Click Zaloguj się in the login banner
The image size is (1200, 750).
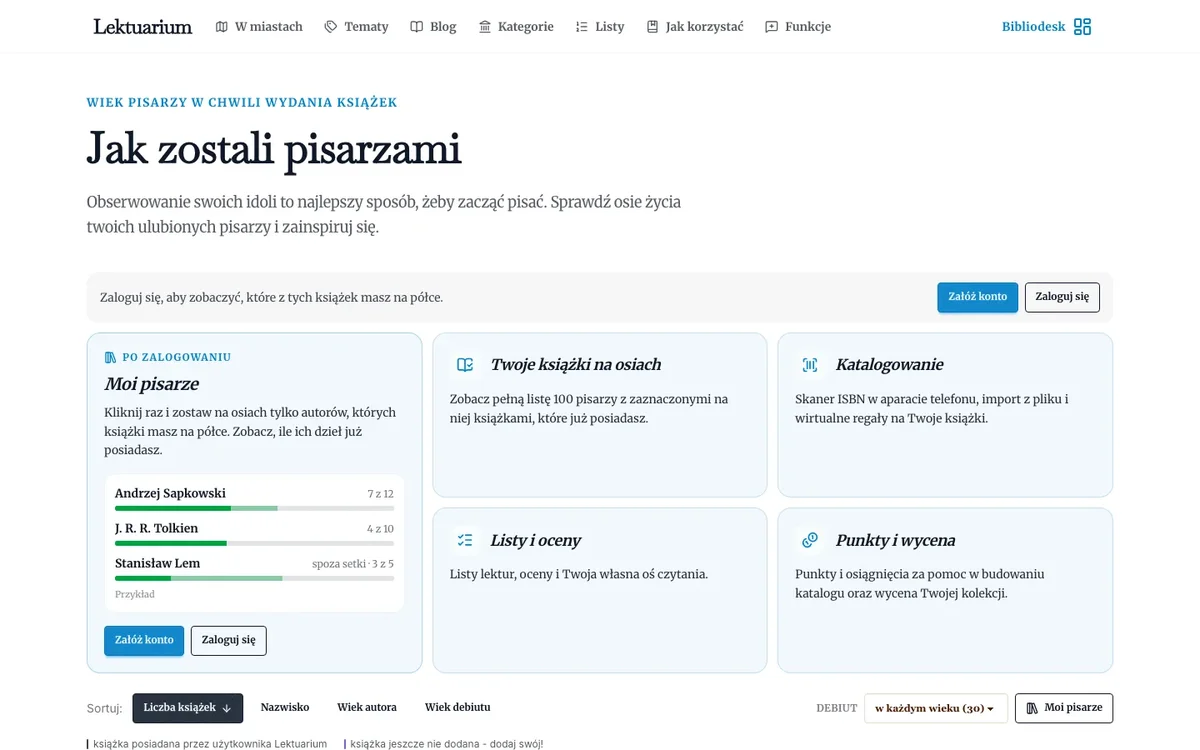point(1062,297)
